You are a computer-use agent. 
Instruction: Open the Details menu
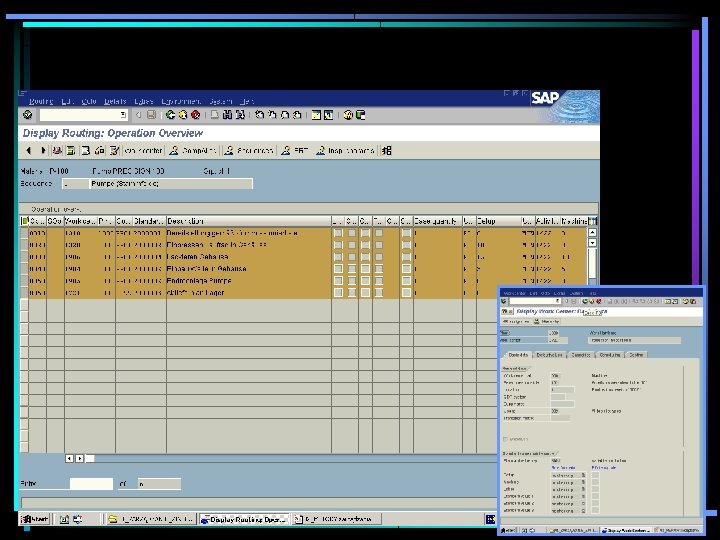click(115, 101)
